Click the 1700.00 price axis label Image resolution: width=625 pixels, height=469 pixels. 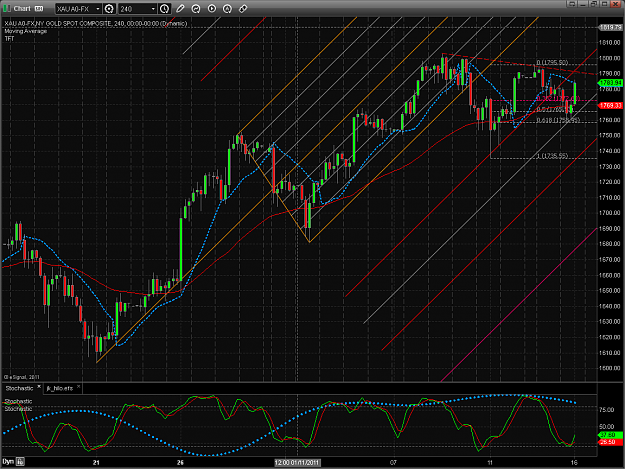point(610,213)
